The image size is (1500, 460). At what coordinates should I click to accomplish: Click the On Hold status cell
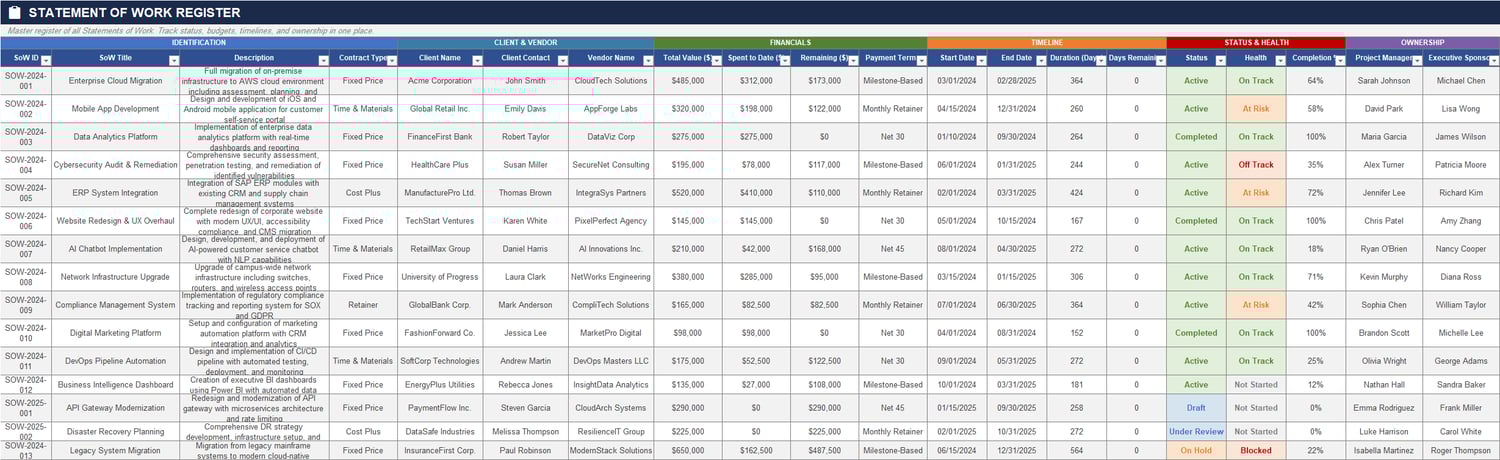(x=1196, y=450)
